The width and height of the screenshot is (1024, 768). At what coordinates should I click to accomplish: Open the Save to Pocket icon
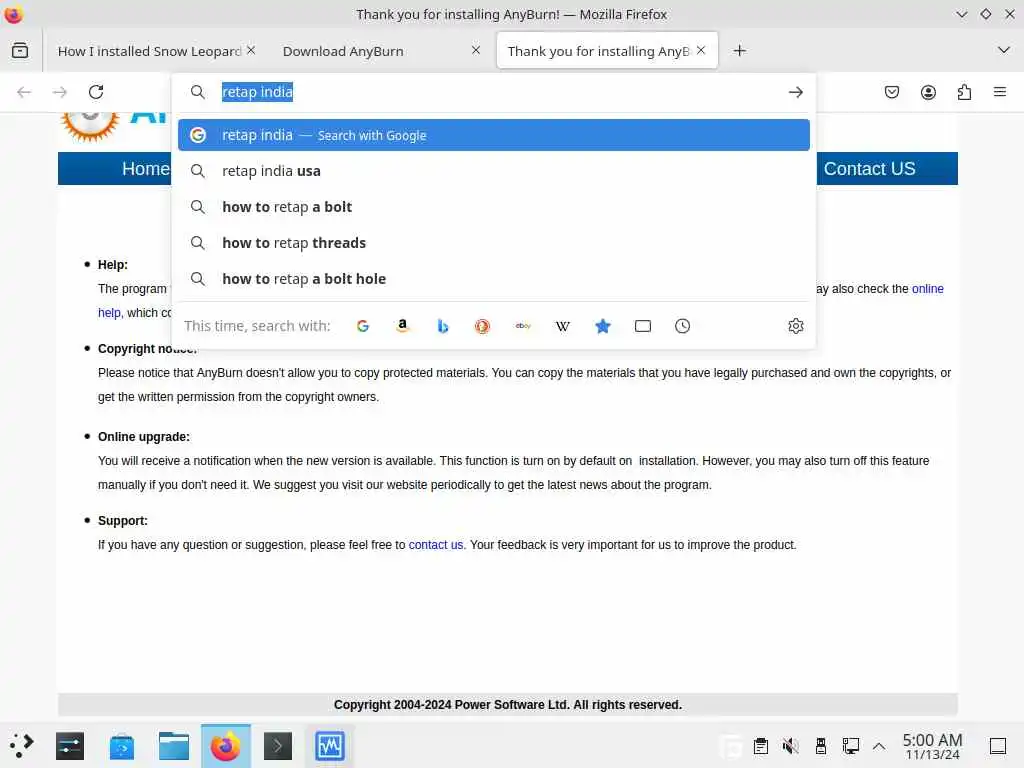pos(891,92)
